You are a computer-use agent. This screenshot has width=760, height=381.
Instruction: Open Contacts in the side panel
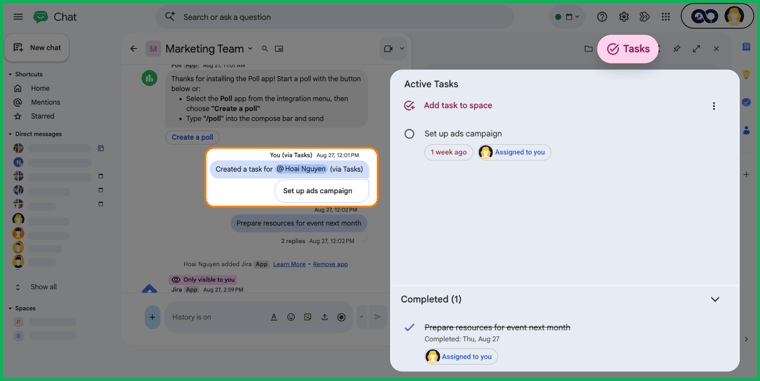pos(746,130)
